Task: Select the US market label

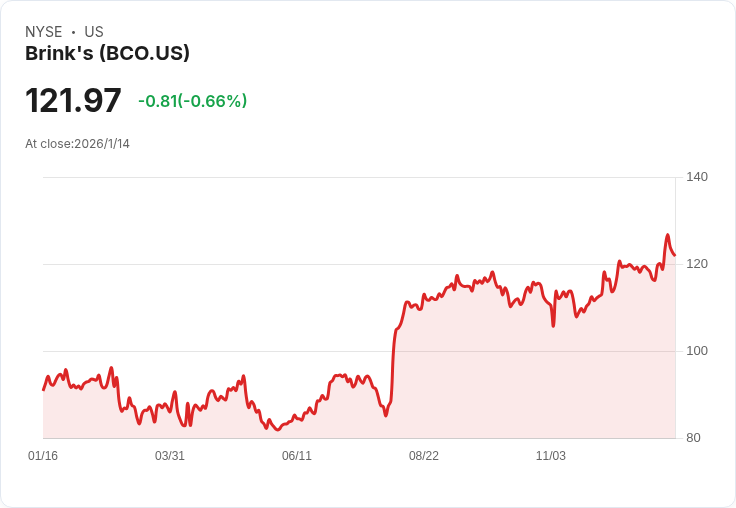Action: coord(94,32)
